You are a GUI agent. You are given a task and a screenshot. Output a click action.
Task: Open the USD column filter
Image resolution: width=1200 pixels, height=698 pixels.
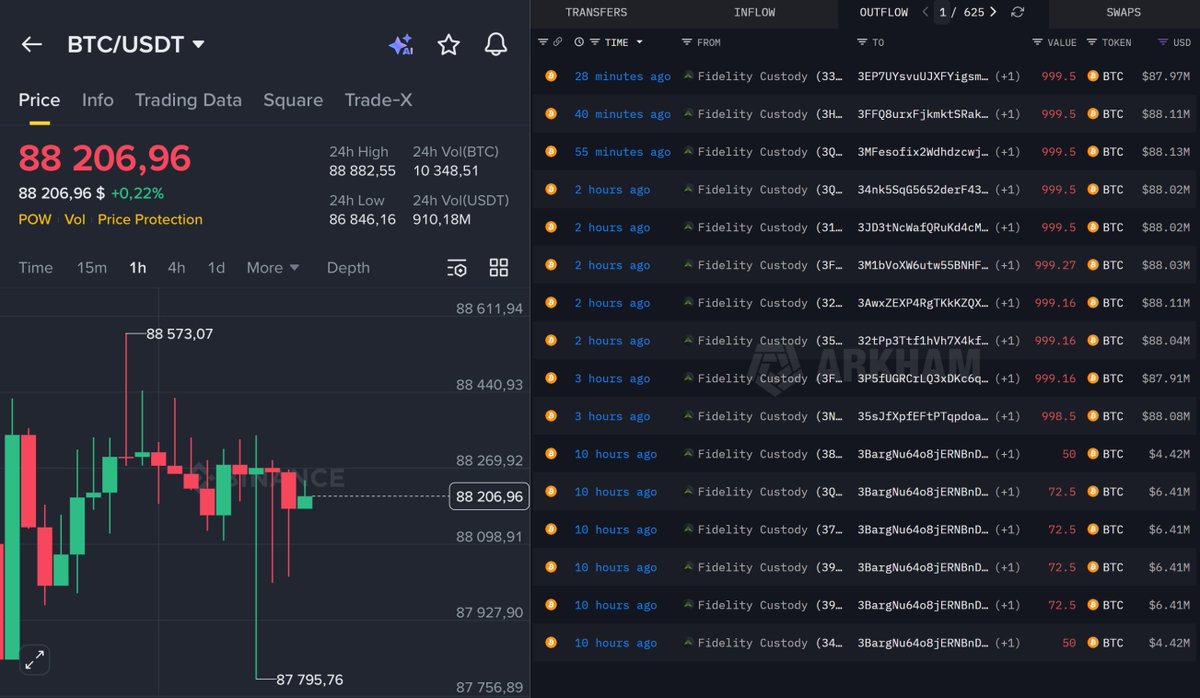coord(1163,42)
